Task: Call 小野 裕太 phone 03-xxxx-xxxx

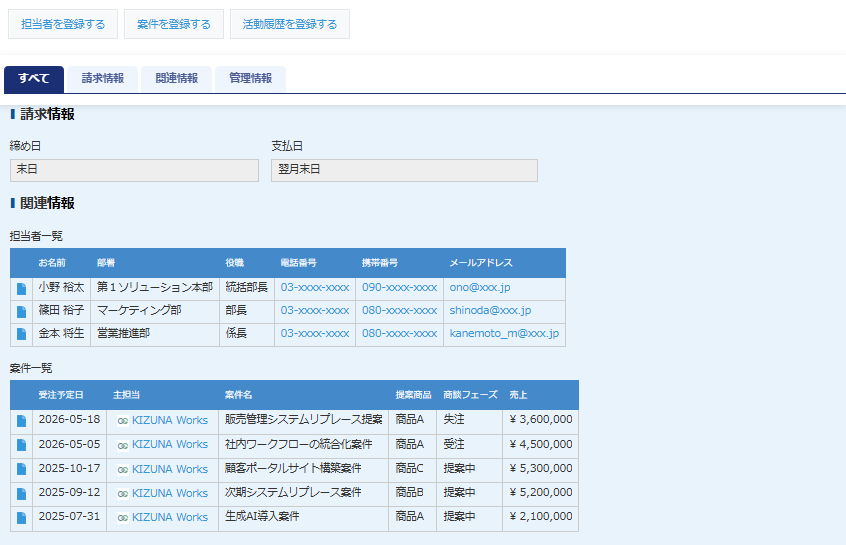Action: point(315,288)
